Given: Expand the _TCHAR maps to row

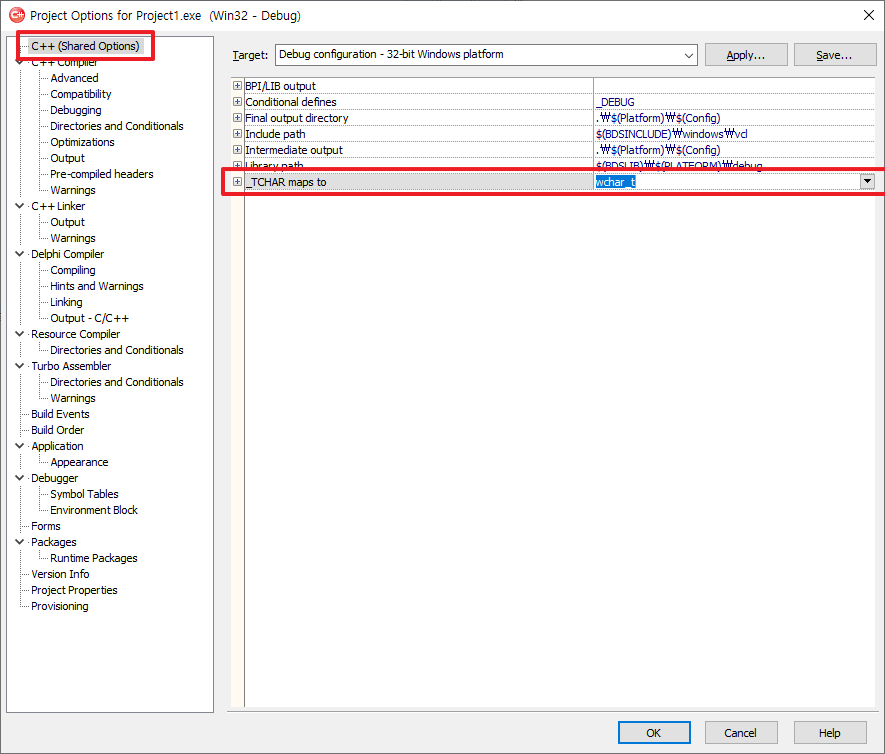Looking at the screenshot, I should (238, 182).
